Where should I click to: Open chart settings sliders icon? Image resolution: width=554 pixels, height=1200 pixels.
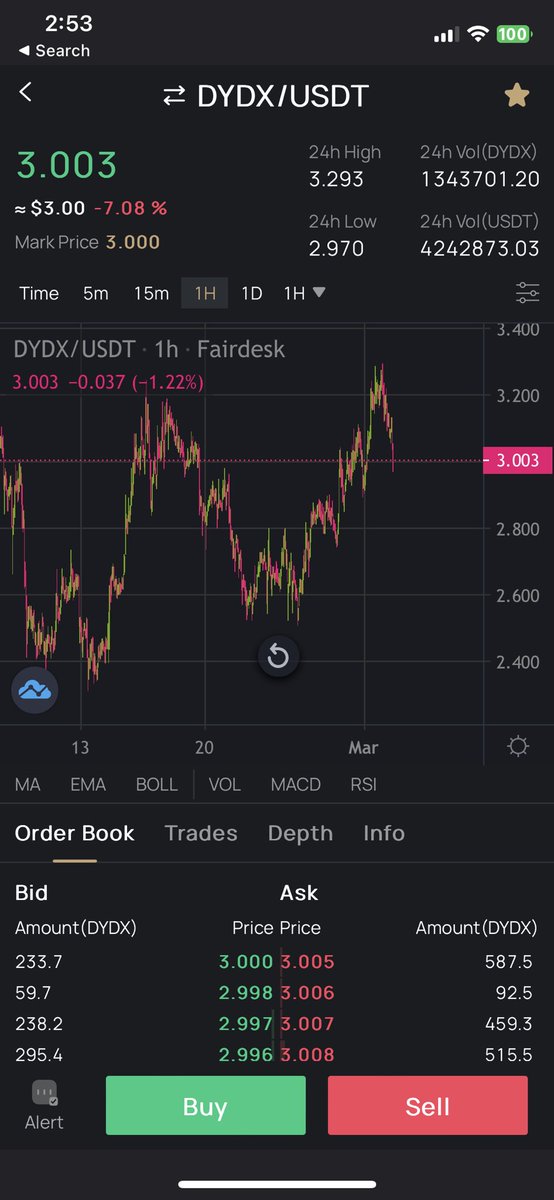[527, 293]
